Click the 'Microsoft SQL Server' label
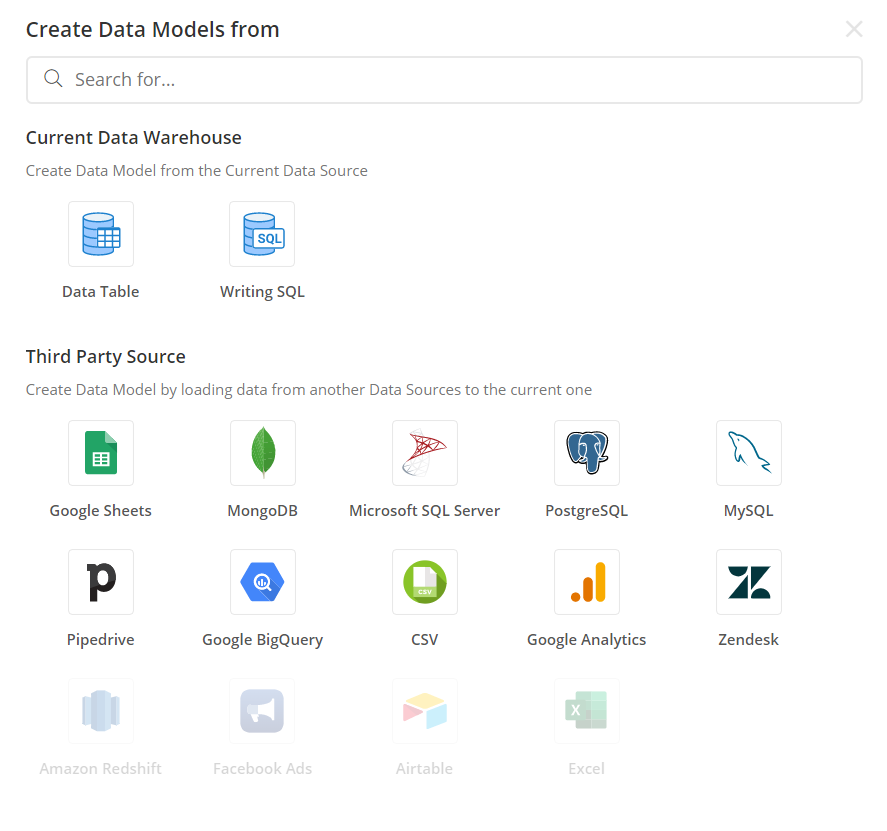This screenshot has width=887, height=831. [425, 511]
